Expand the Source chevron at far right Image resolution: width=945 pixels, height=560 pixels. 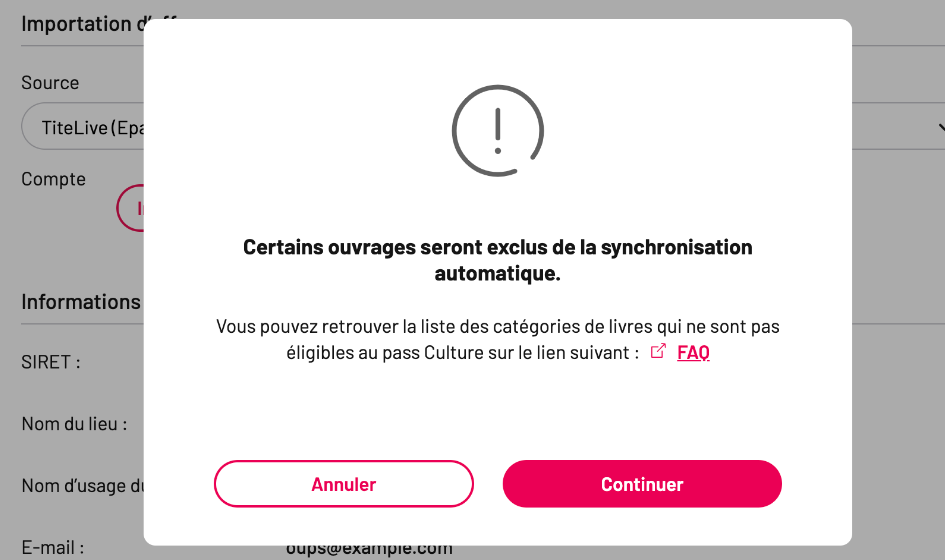coord(940,127)
